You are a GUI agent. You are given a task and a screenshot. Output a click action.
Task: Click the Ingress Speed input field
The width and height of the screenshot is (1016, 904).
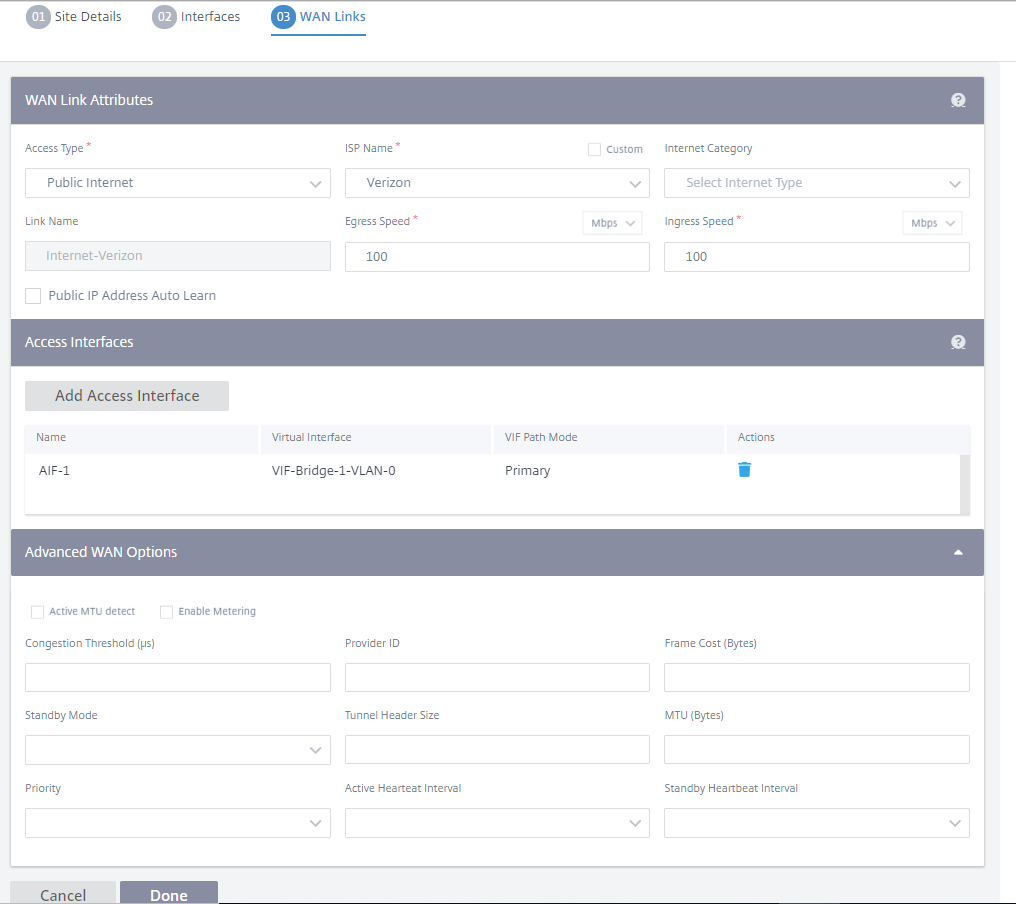point(816,257)
